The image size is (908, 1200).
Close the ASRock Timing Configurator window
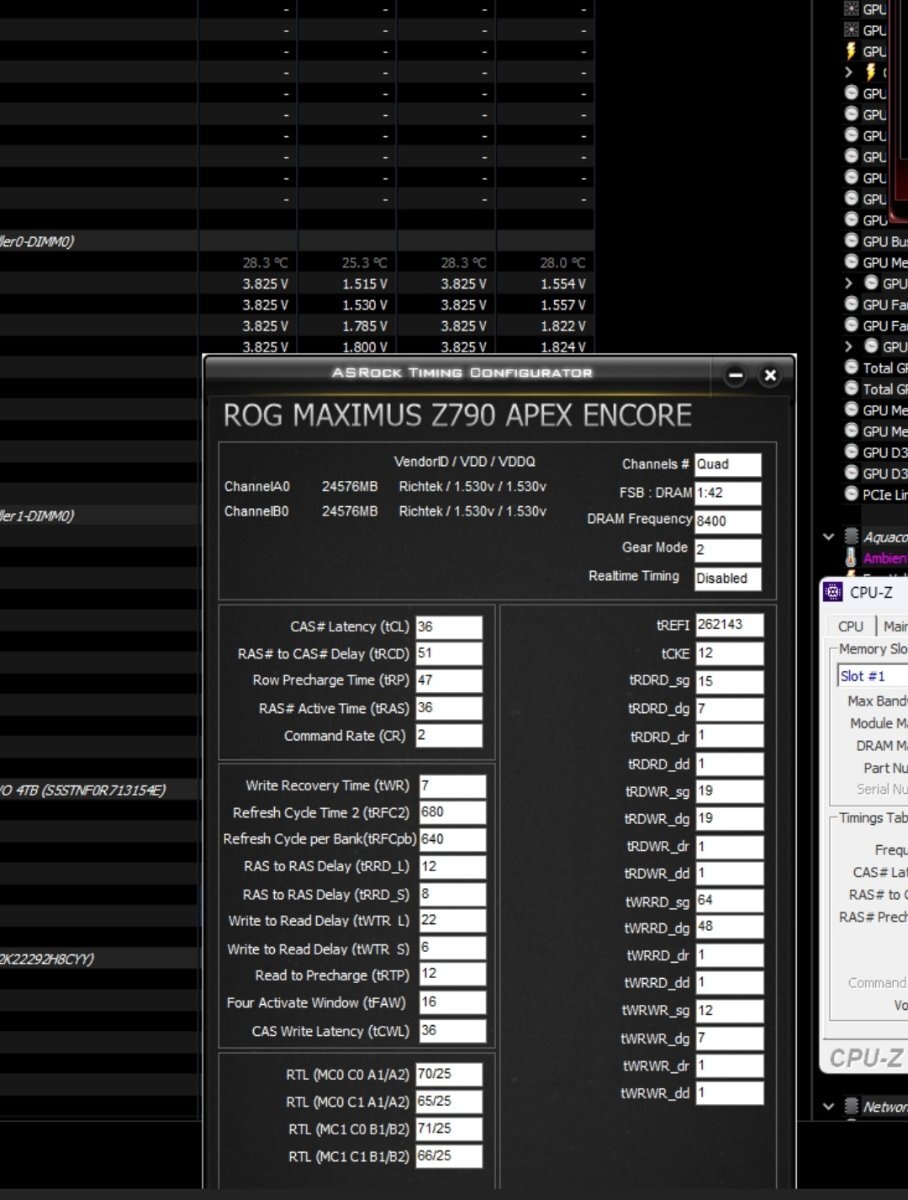pyautogui.click(x=769, y=376)
